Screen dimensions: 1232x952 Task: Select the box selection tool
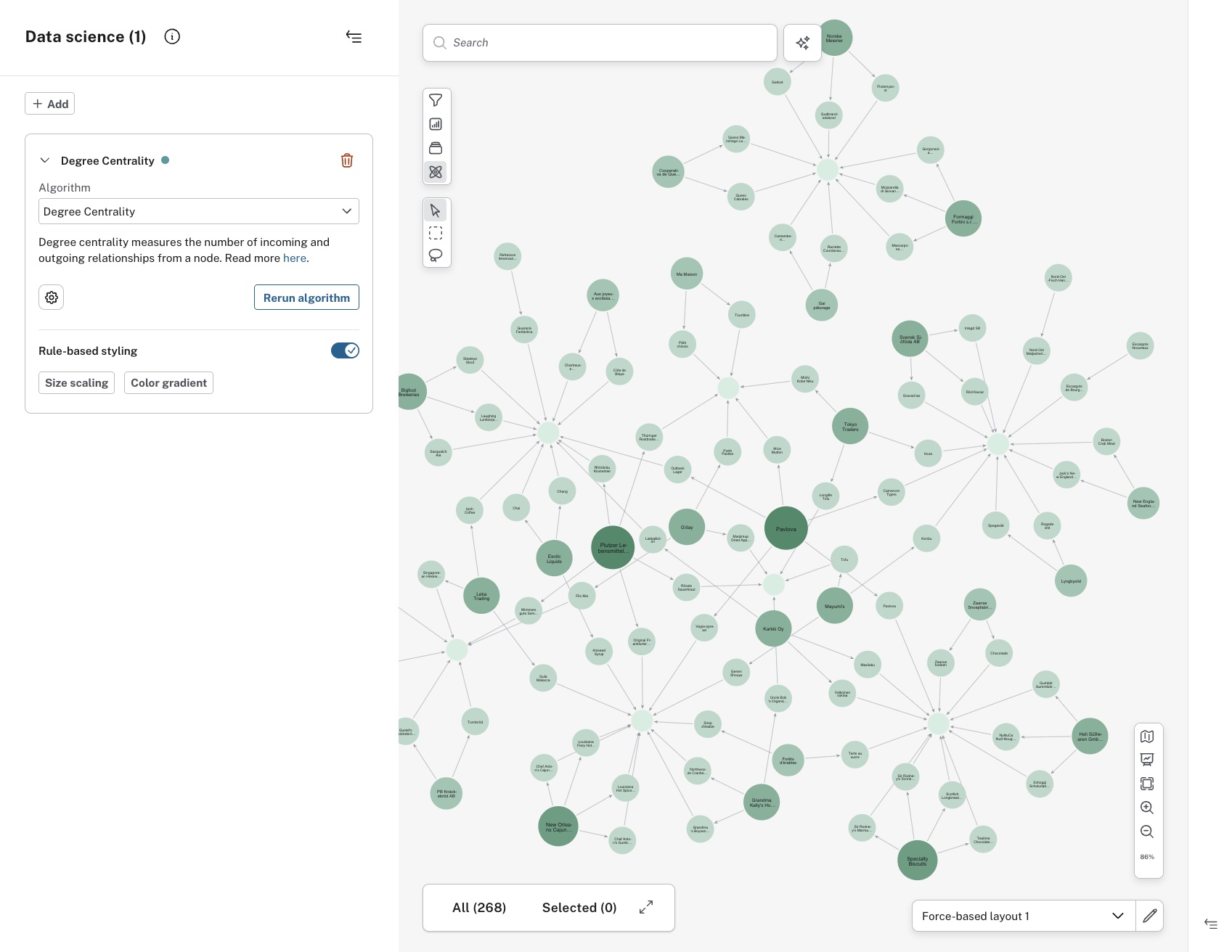point(436,233)
